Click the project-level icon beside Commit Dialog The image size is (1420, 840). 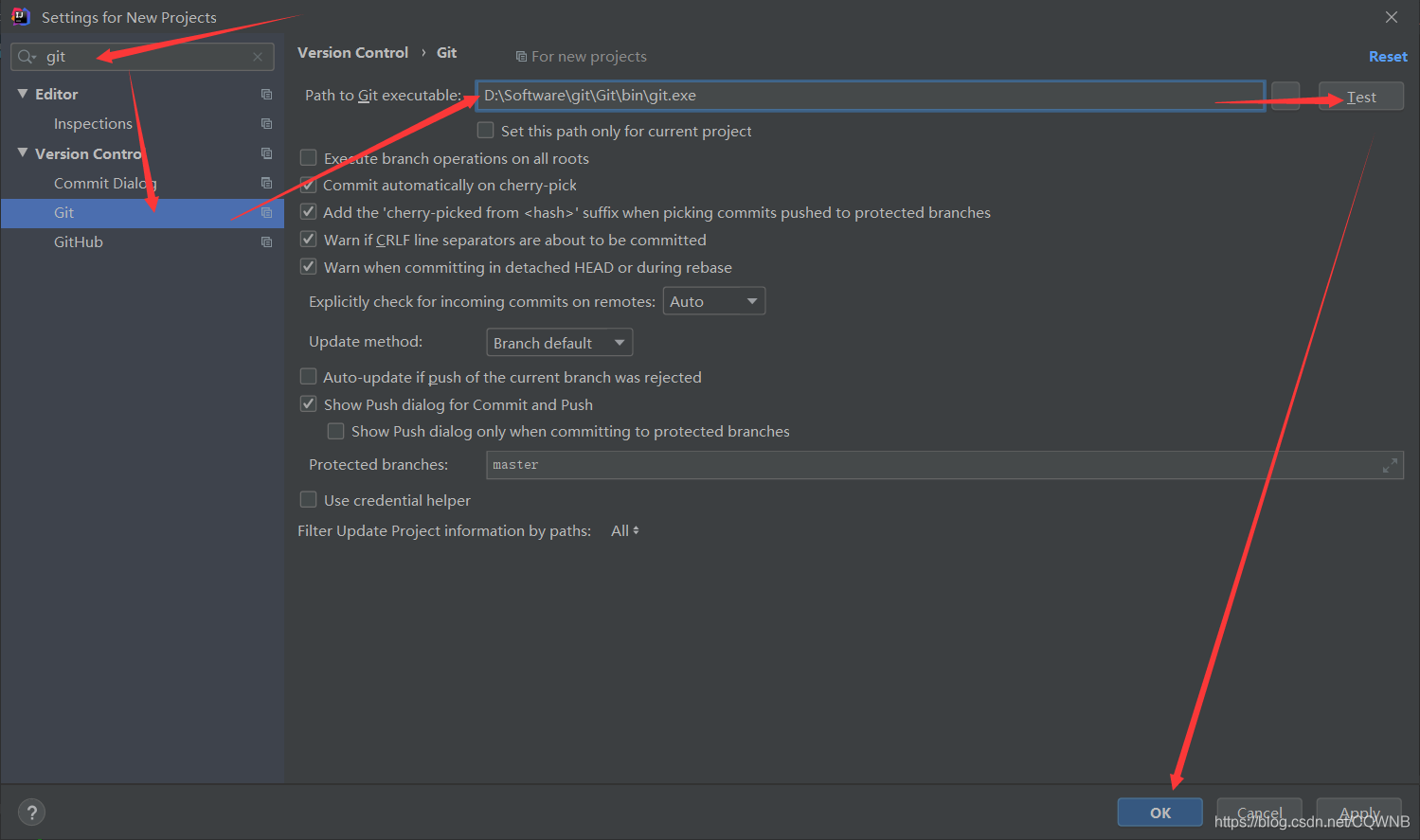coord(266,183)
